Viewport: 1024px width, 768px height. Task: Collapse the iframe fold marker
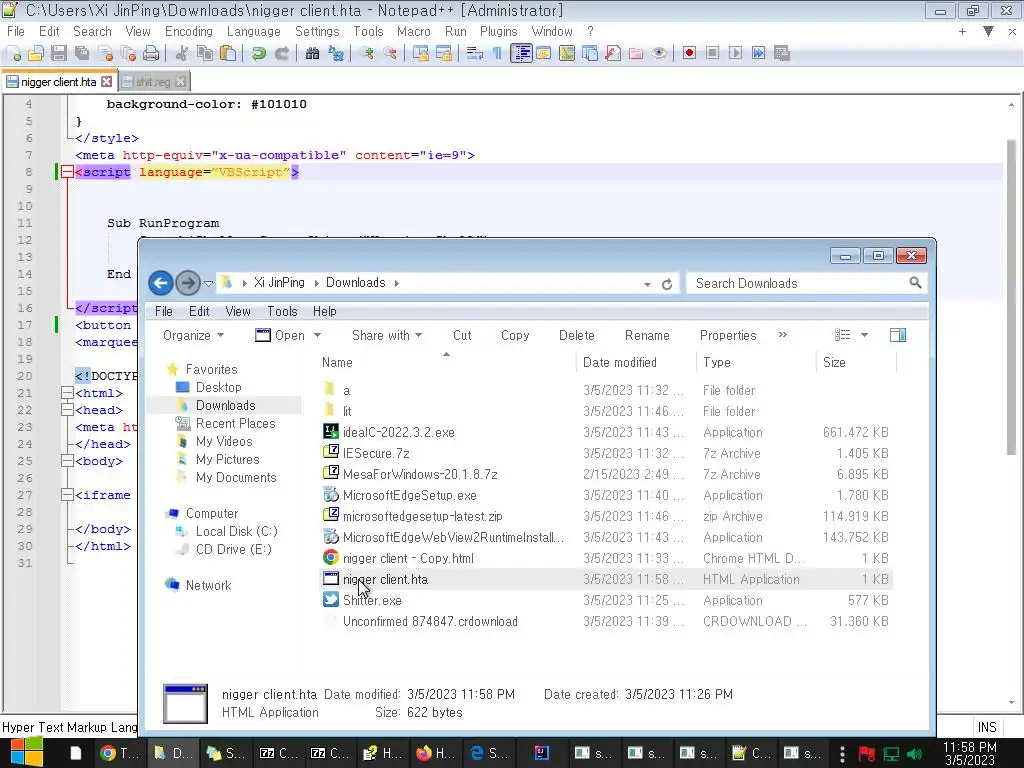67,495
